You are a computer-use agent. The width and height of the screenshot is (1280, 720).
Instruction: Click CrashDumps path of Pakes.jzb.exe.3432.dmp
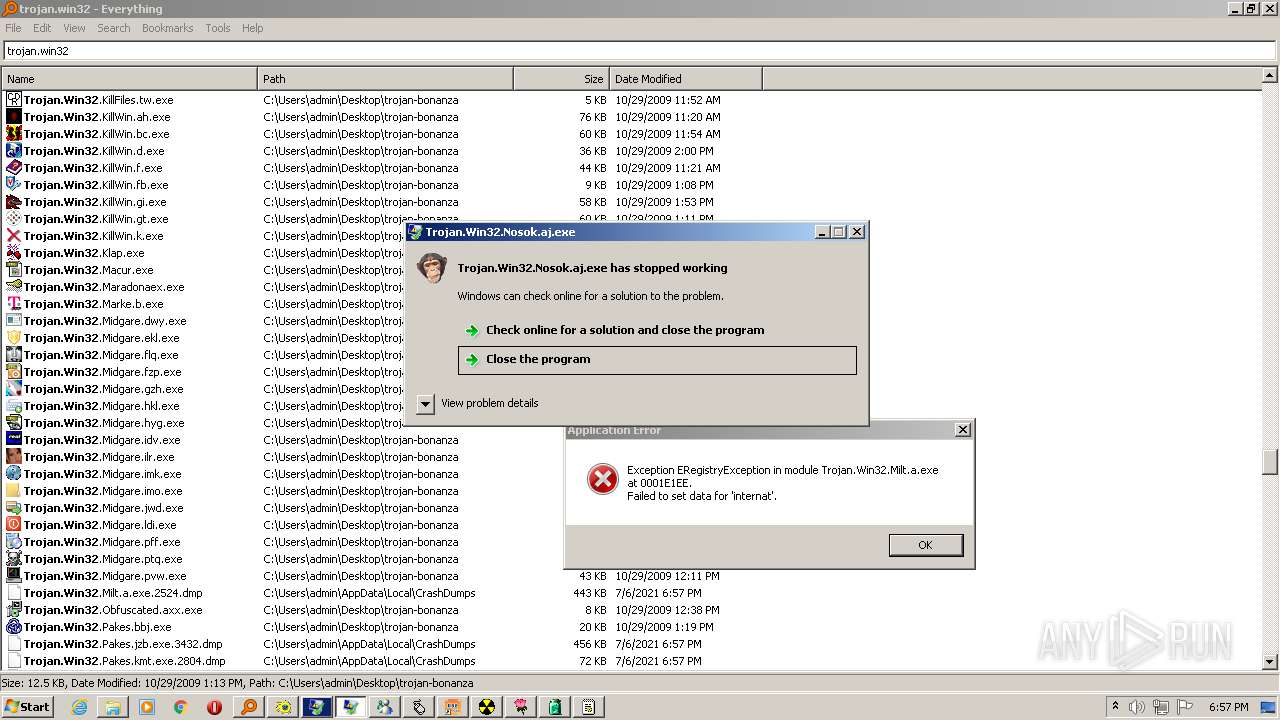(369, 644)
